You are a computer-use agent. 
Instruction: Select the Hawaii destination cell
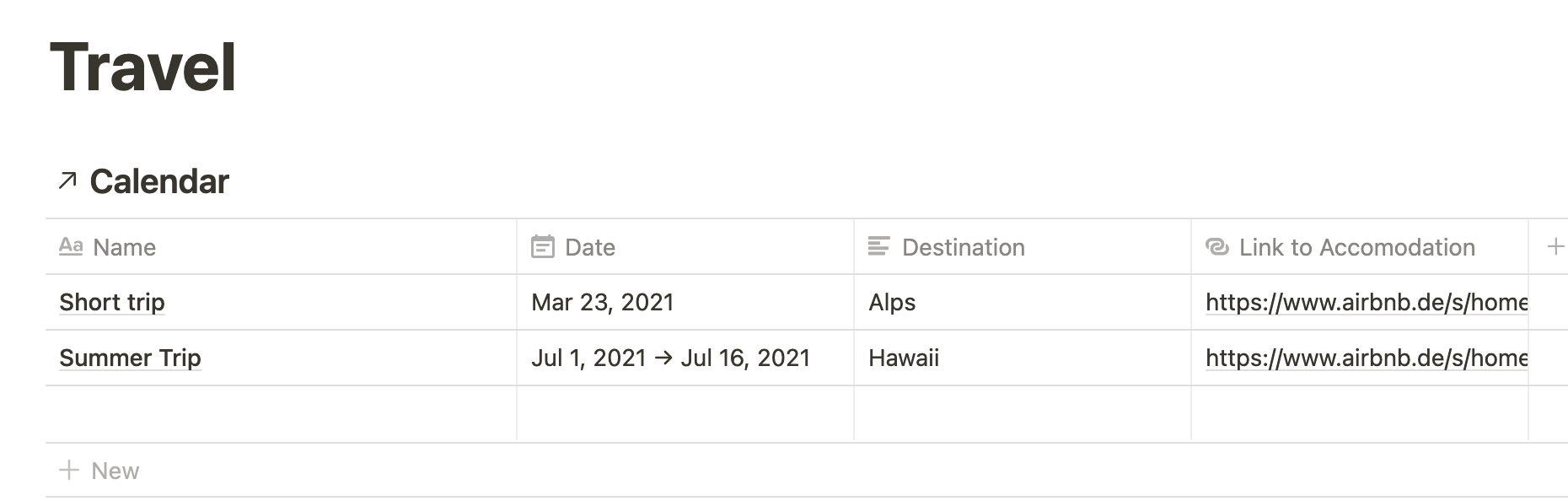(x=1023, y=358)
